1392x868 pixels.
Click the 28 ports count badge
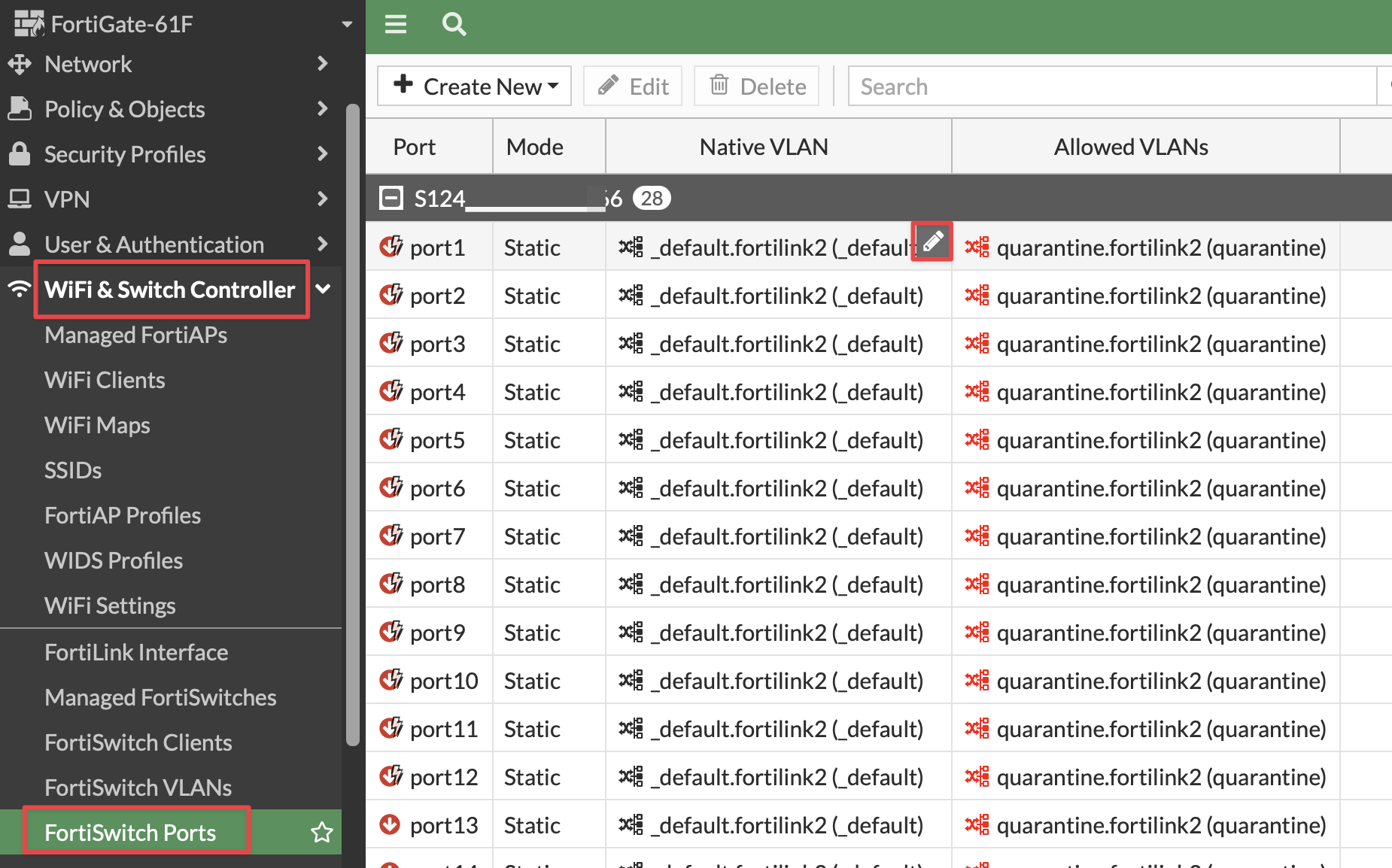pyautogui.click(x=652, y=199)
